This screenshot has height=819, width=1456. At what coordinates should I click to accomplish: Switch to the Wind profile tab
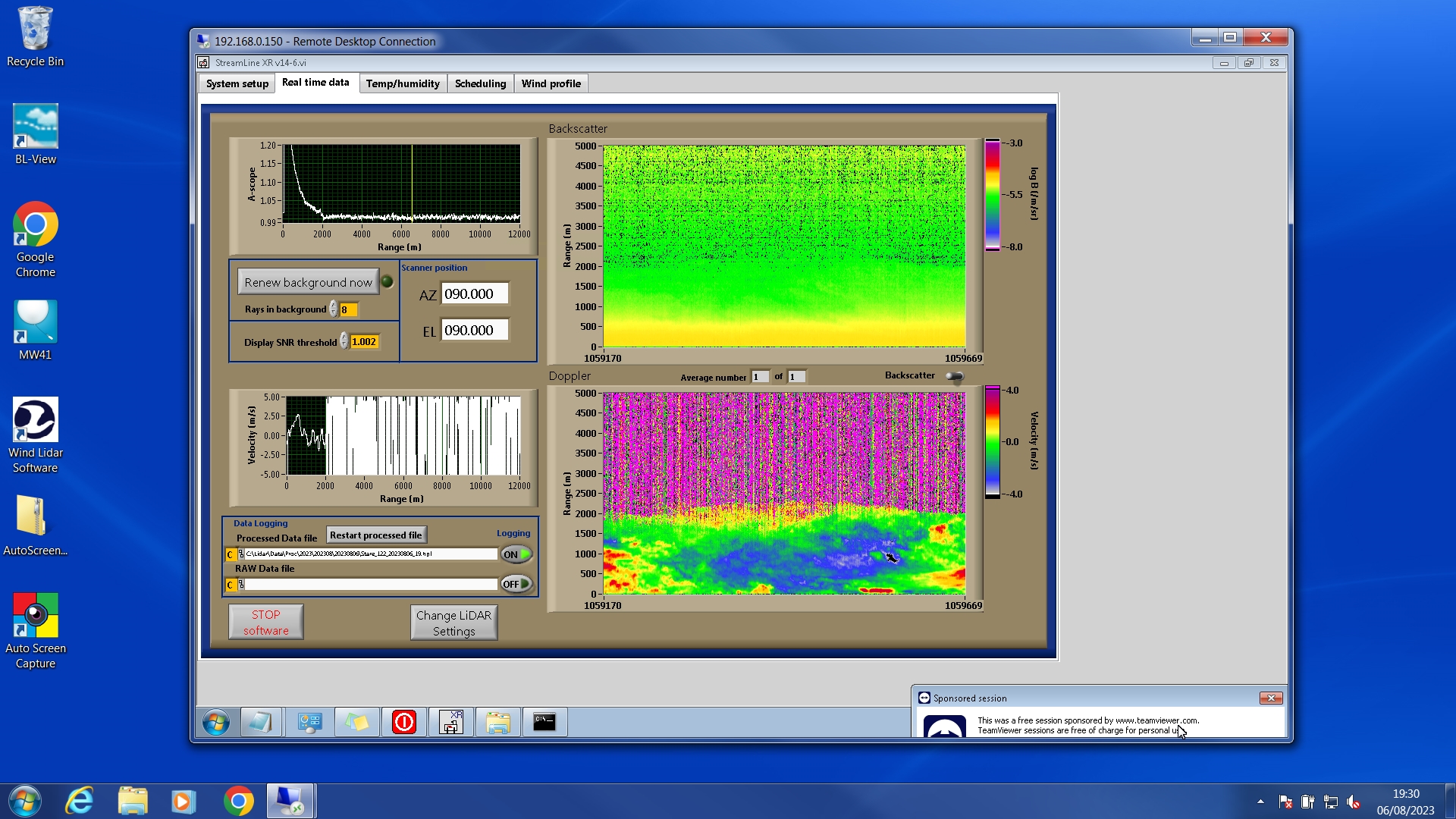click(551, 83)
